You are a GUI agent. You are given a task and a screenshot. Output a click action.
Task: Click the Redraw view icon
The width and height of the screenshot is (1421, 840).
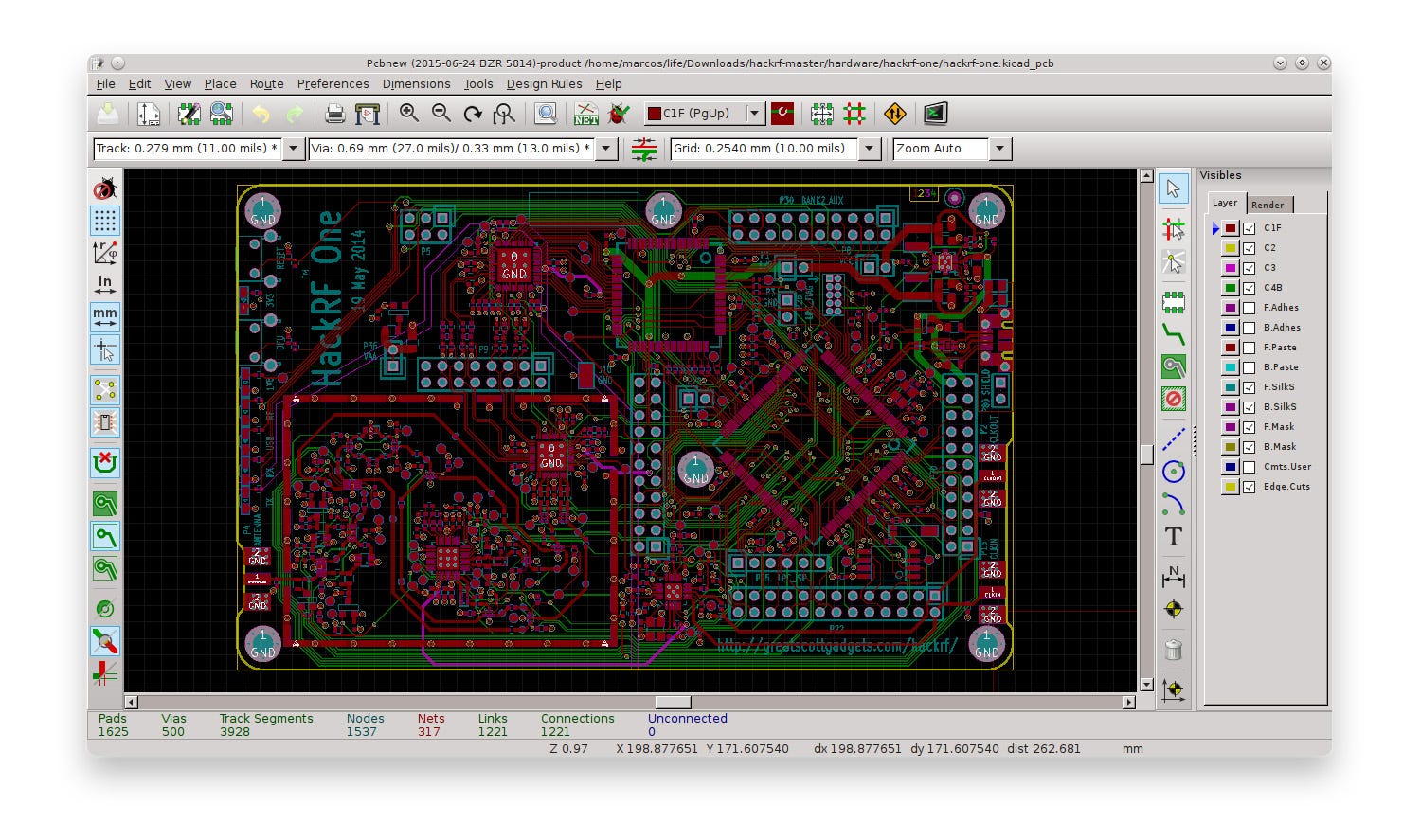473,114
